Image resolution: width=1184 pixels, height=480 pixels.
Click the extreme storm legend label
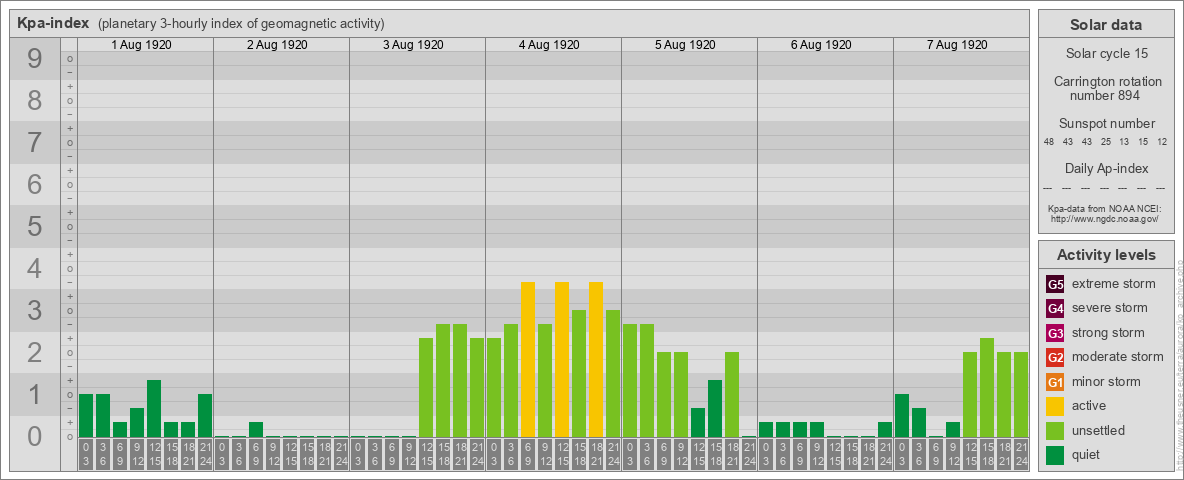coord(1114,284)
